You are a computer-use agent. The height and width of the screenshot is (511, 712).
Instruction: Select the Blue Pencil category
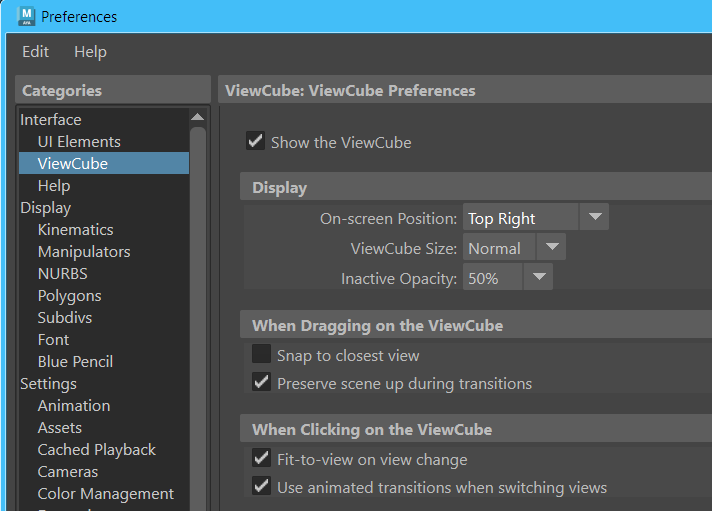[75, 362]
